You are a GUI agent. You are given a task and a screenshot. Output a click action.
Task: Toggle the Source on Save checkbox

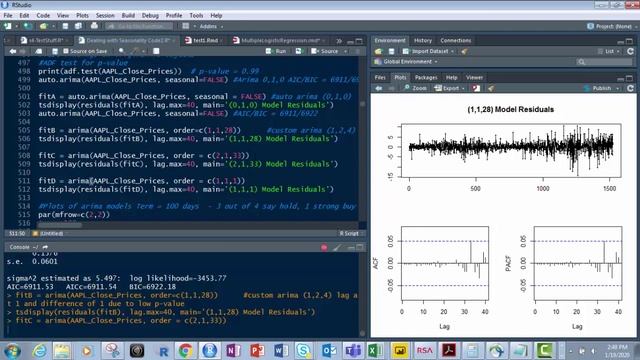tap(66, 51)
